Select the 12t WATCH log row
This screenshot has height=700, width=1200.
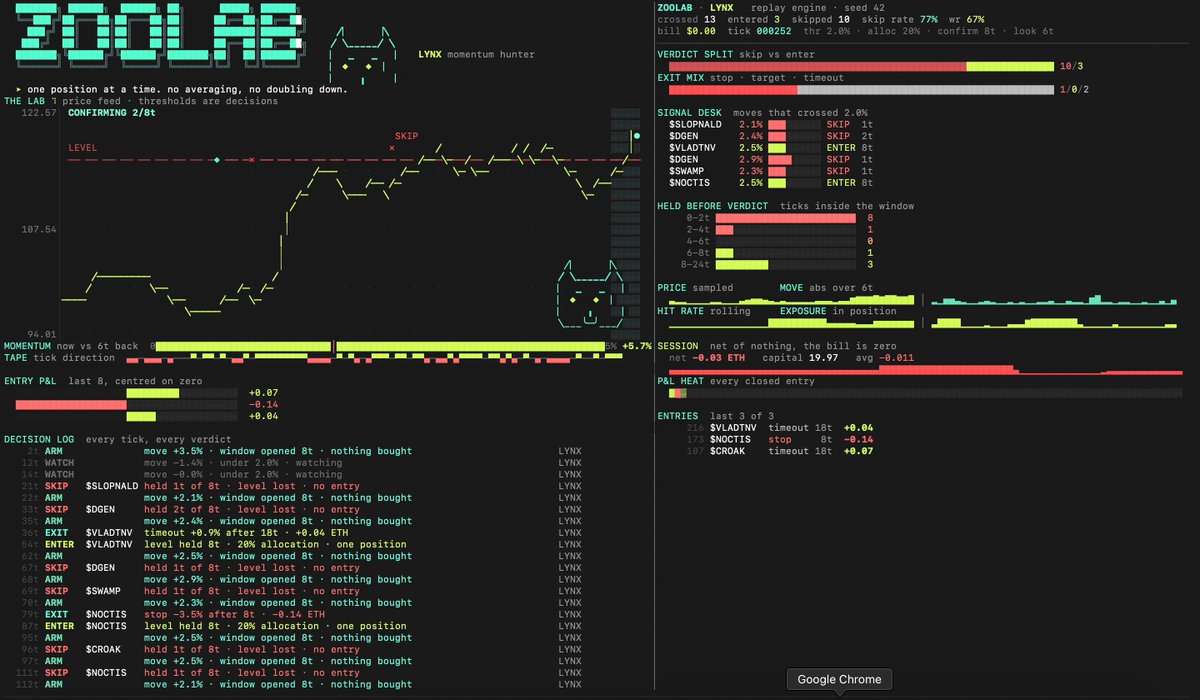point(305,463)
